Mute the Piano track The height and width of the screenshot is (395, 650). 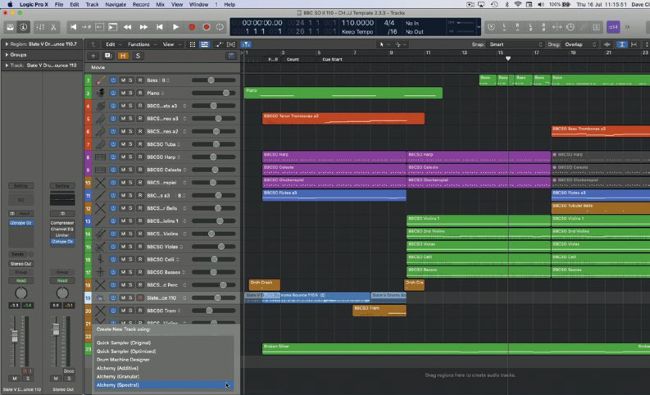tap(123, 93)
